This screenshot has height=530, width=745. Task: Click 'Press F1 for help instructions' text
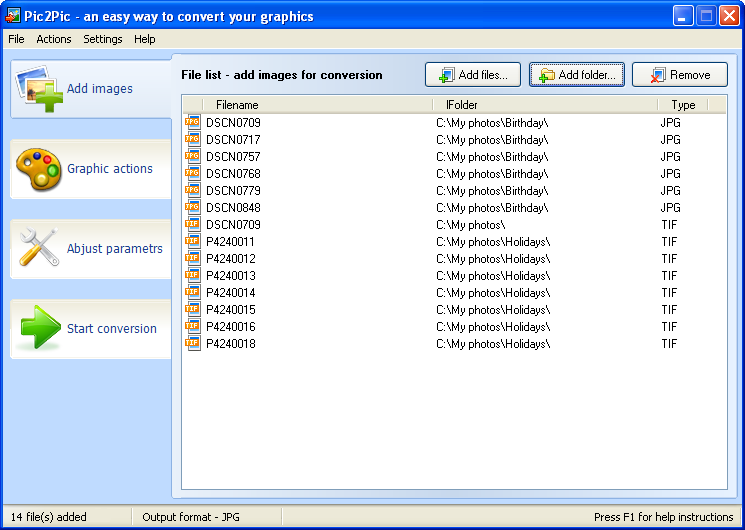[664, 517]
